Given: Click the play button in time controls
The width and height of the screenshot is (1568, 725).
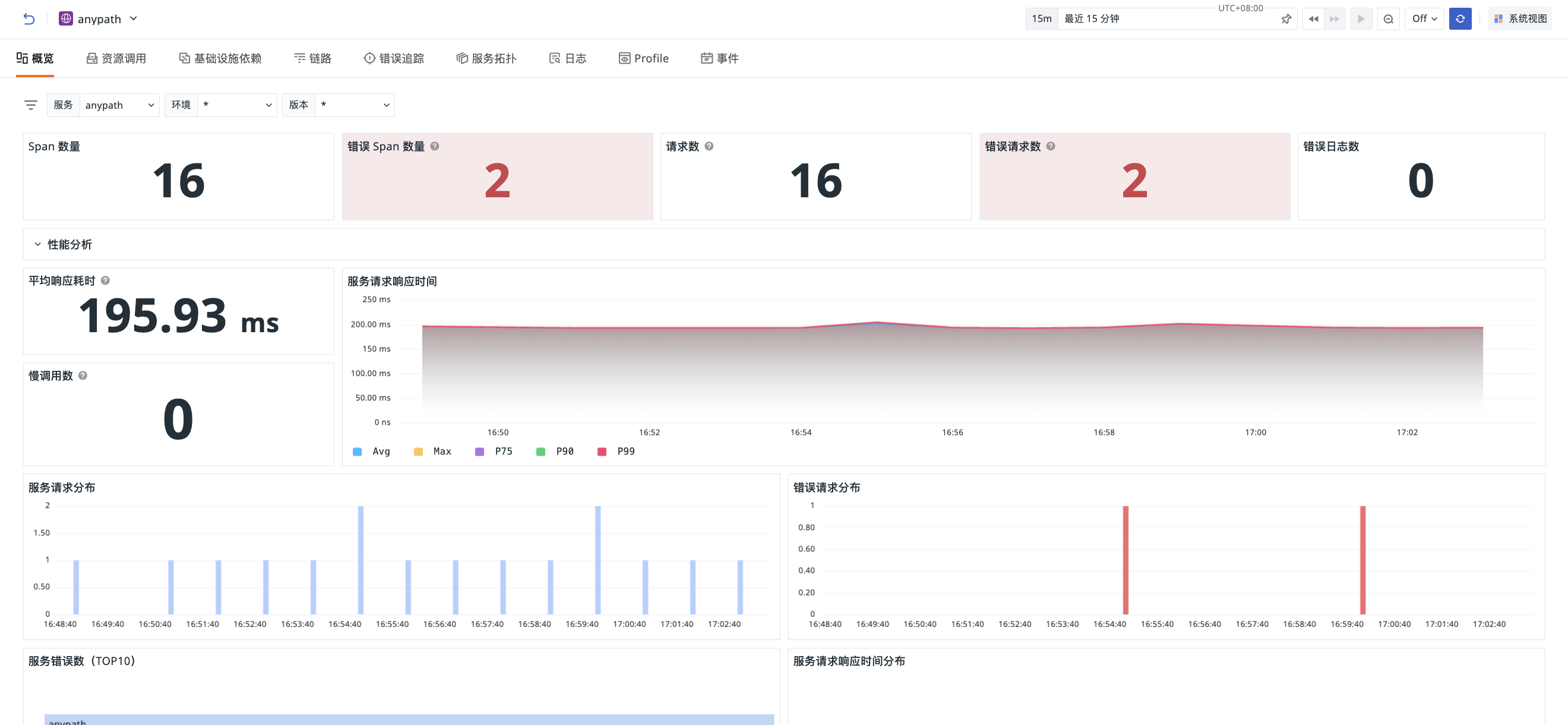Looking at the screenshot, I should click(1361, 19).
